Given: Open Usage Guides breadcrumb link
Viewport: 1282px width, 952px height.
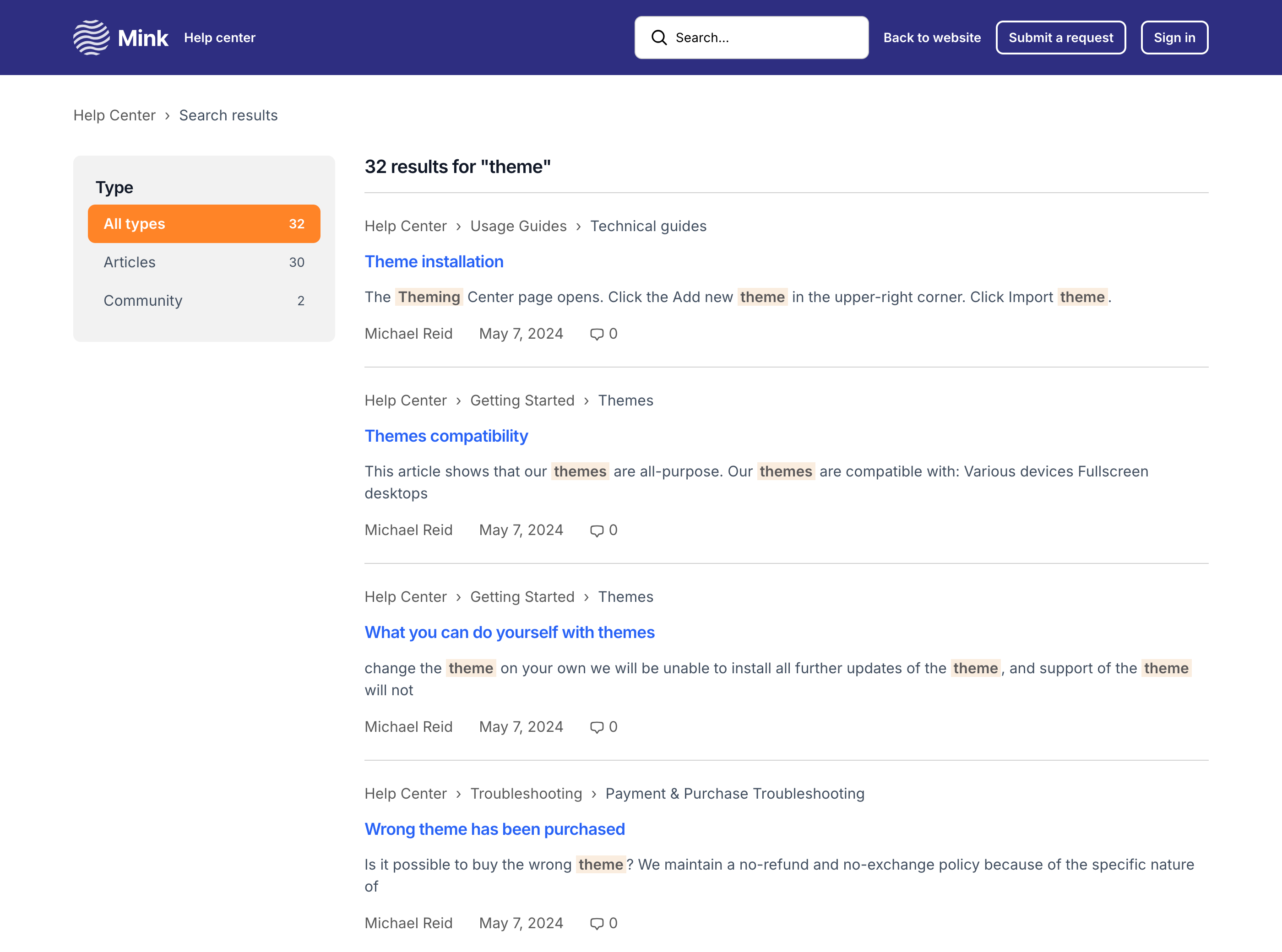Looking at the screenshot, I should pyautogui.click(x=518, y=226).
